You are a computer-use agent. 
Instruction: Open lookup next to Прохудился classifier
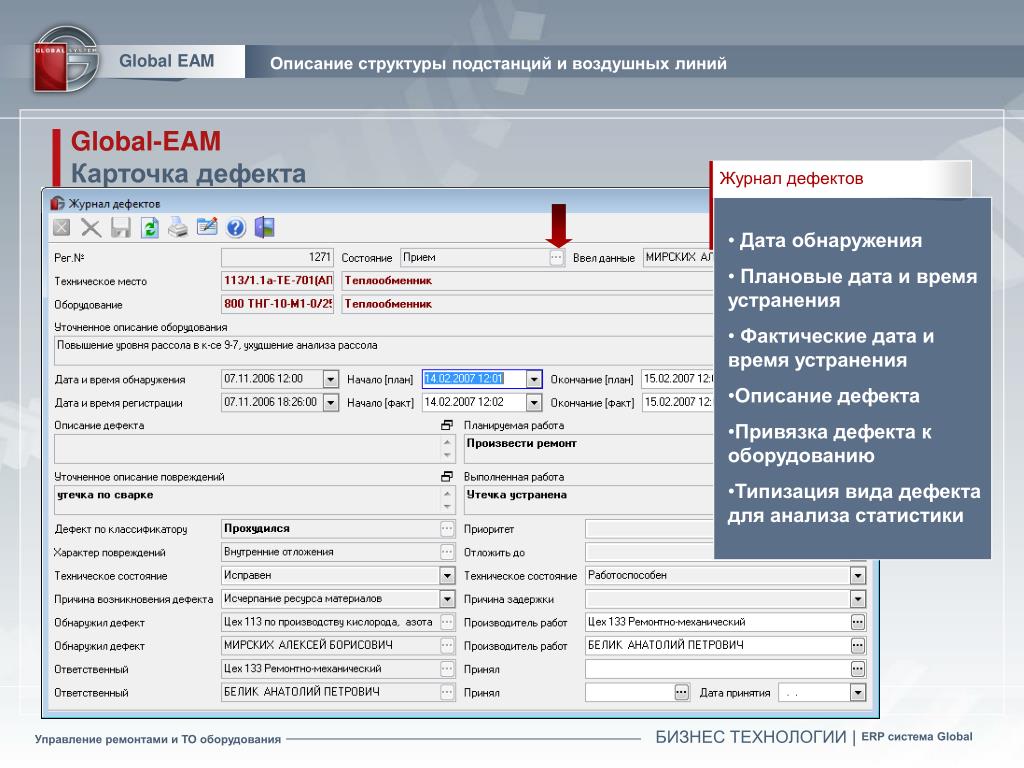[447, 528]
